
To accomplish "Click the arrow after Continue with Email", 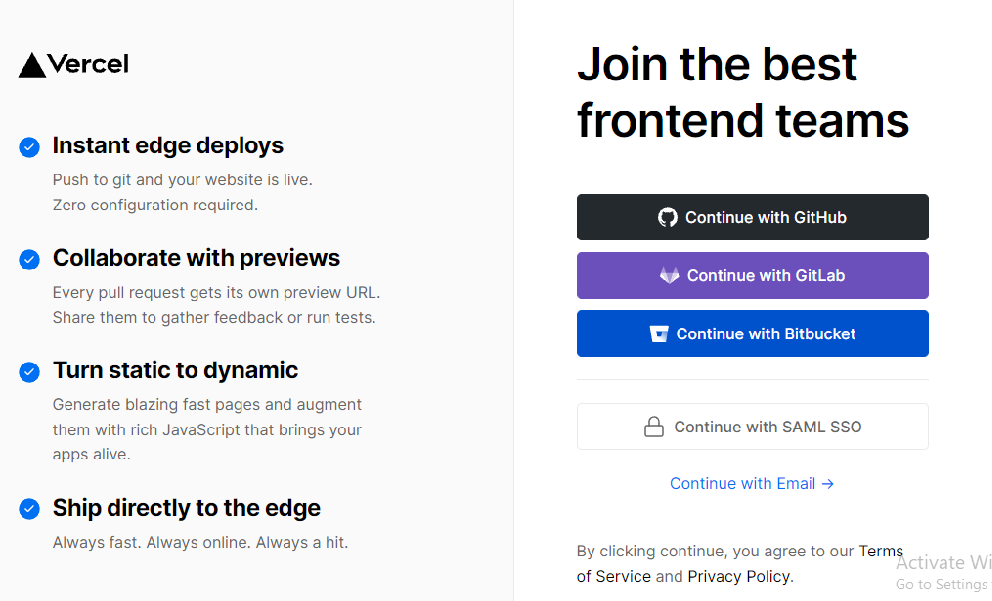I will click(827, 484).
